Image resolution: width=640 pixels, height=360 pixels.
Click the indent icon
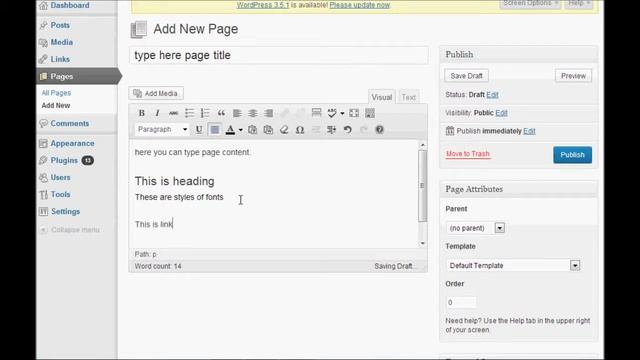(331, 130)
